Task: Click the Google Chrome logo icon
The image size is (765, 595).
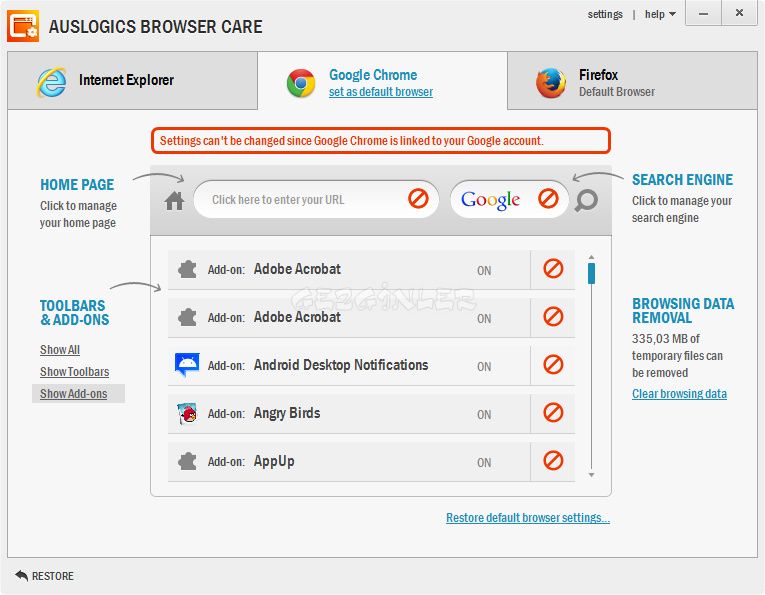Action: pyautogui.click(x=301, y=83)
